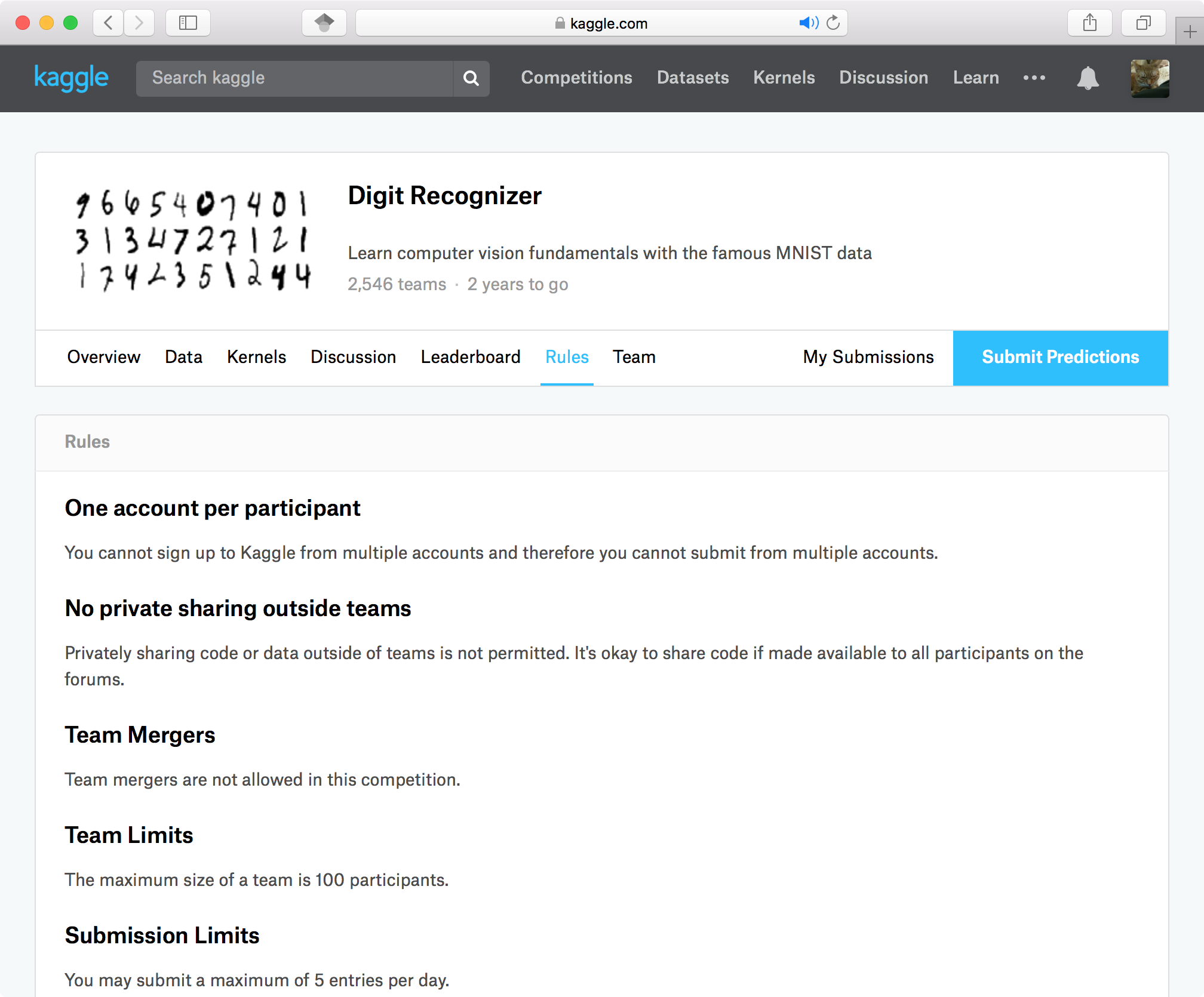Switch to the Leaderboard tab
1204x997 pixels.
[471, 357]
